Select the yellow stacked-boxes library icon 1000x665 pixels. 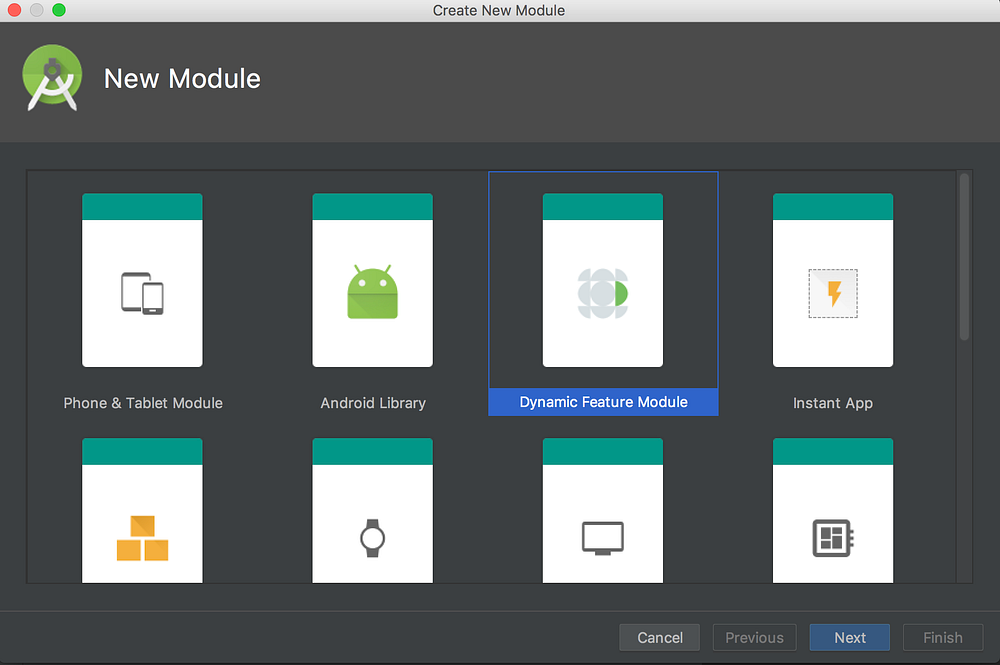click(x=142, y=537)
